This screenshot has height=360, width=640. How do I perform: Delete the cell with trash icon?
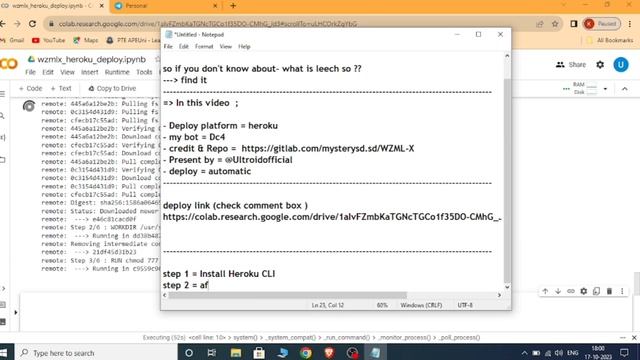(609, 291)
